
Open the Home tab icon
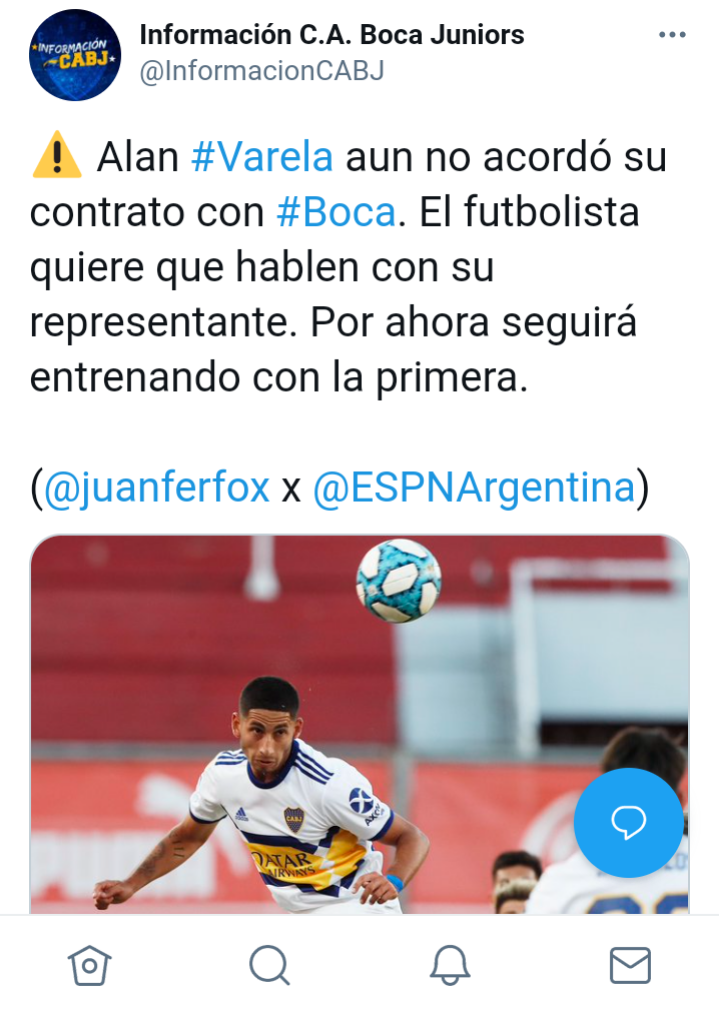pos(90,965)
